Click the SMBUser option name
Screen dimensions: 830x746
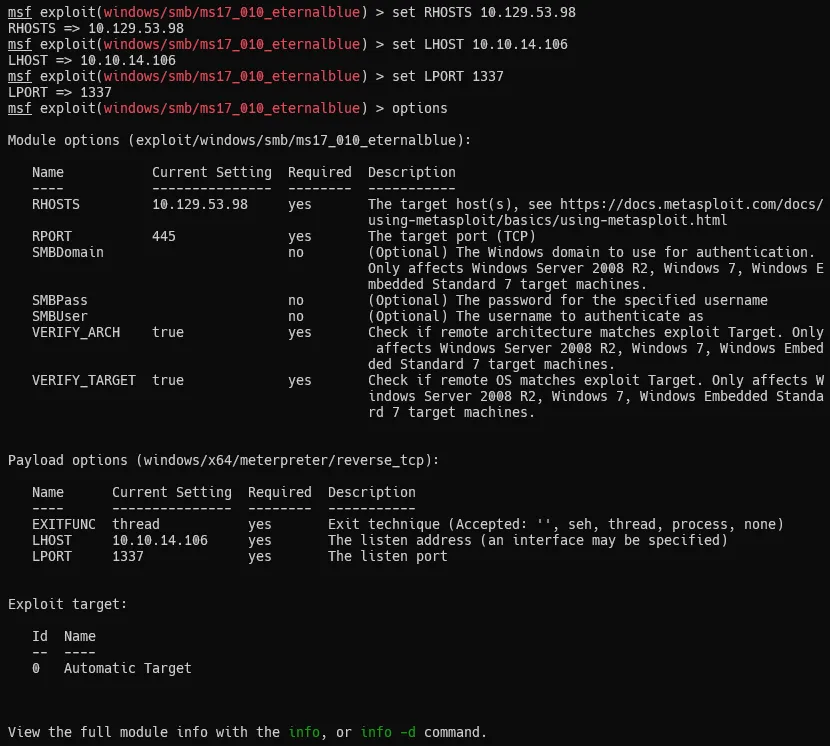pos(60,316)
